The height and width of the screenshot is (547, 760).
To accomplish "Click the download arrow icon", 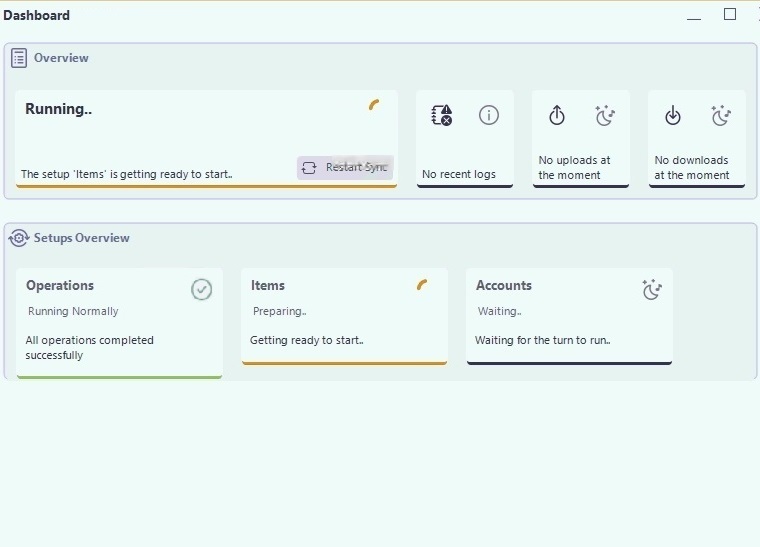I will coord(673,116).
